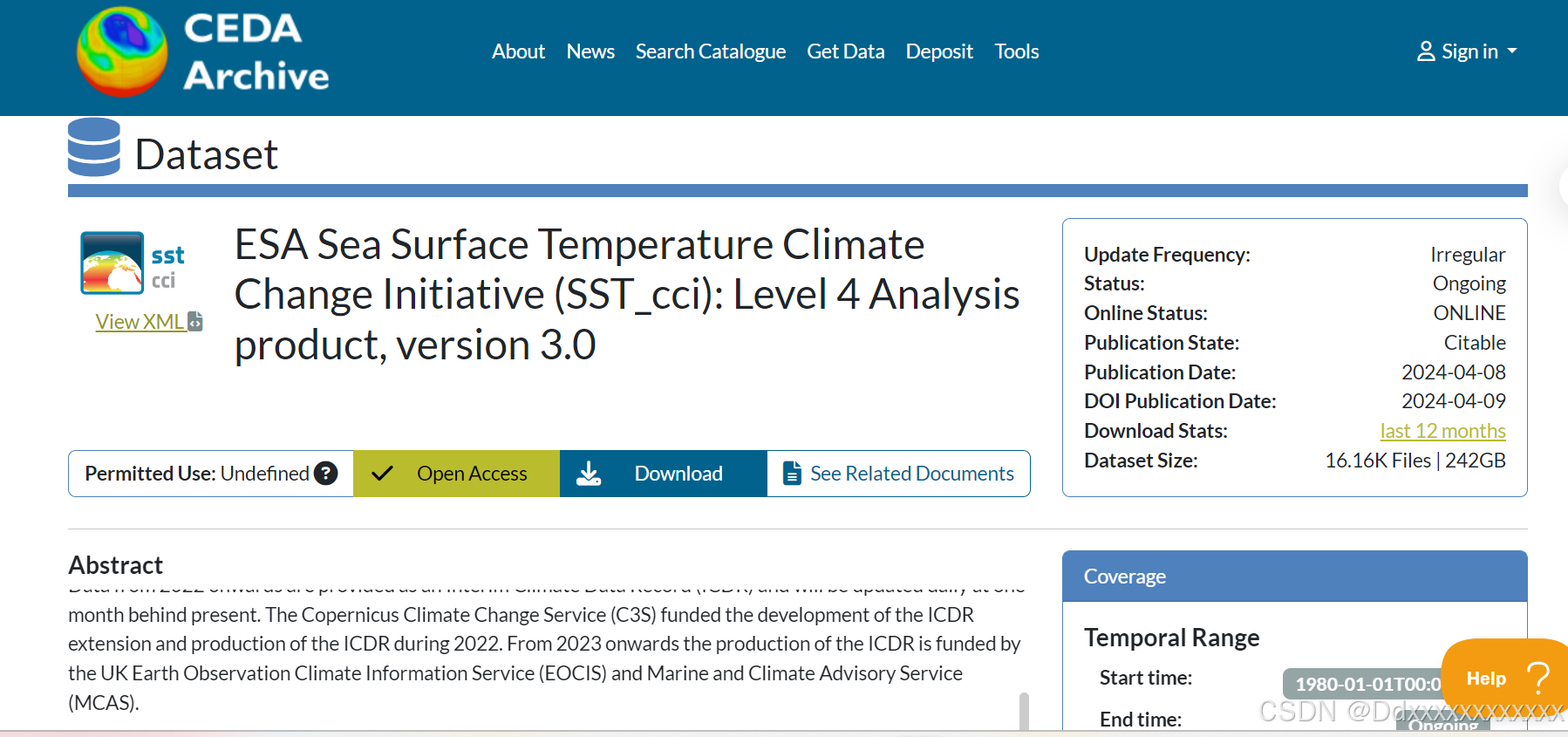Click the Download button

[x=664, y=474]
